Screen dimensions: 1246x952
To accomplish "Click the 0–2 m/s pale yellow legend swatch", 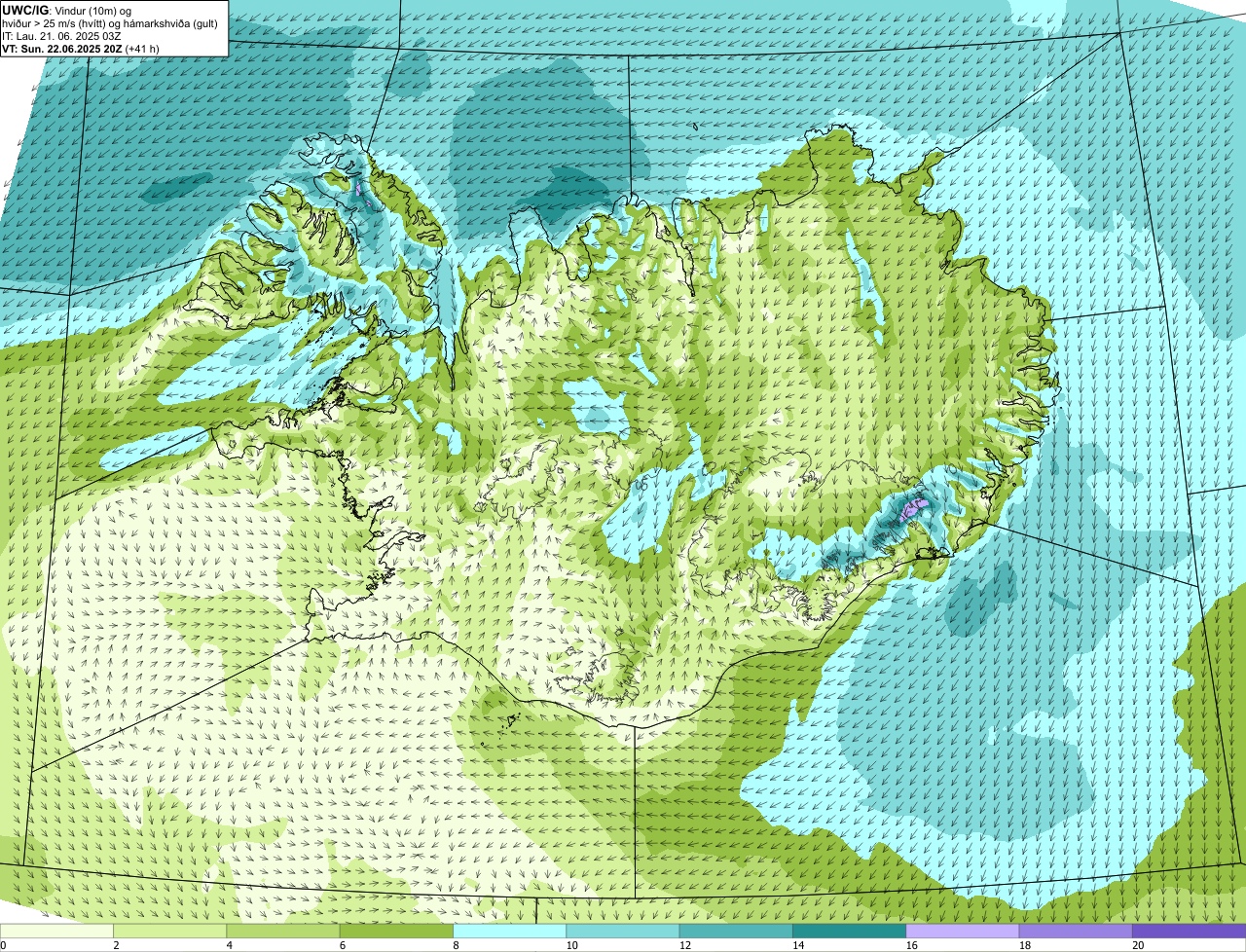I will (x=56, y=931).
